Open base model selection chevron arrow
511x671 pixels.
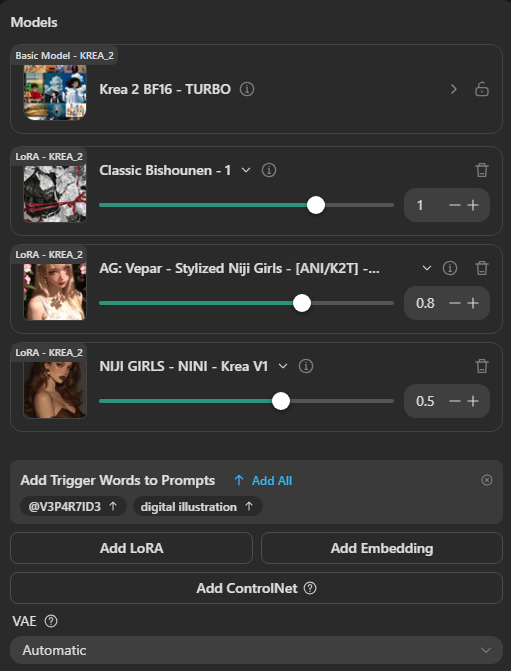click(x=454, y=89)
